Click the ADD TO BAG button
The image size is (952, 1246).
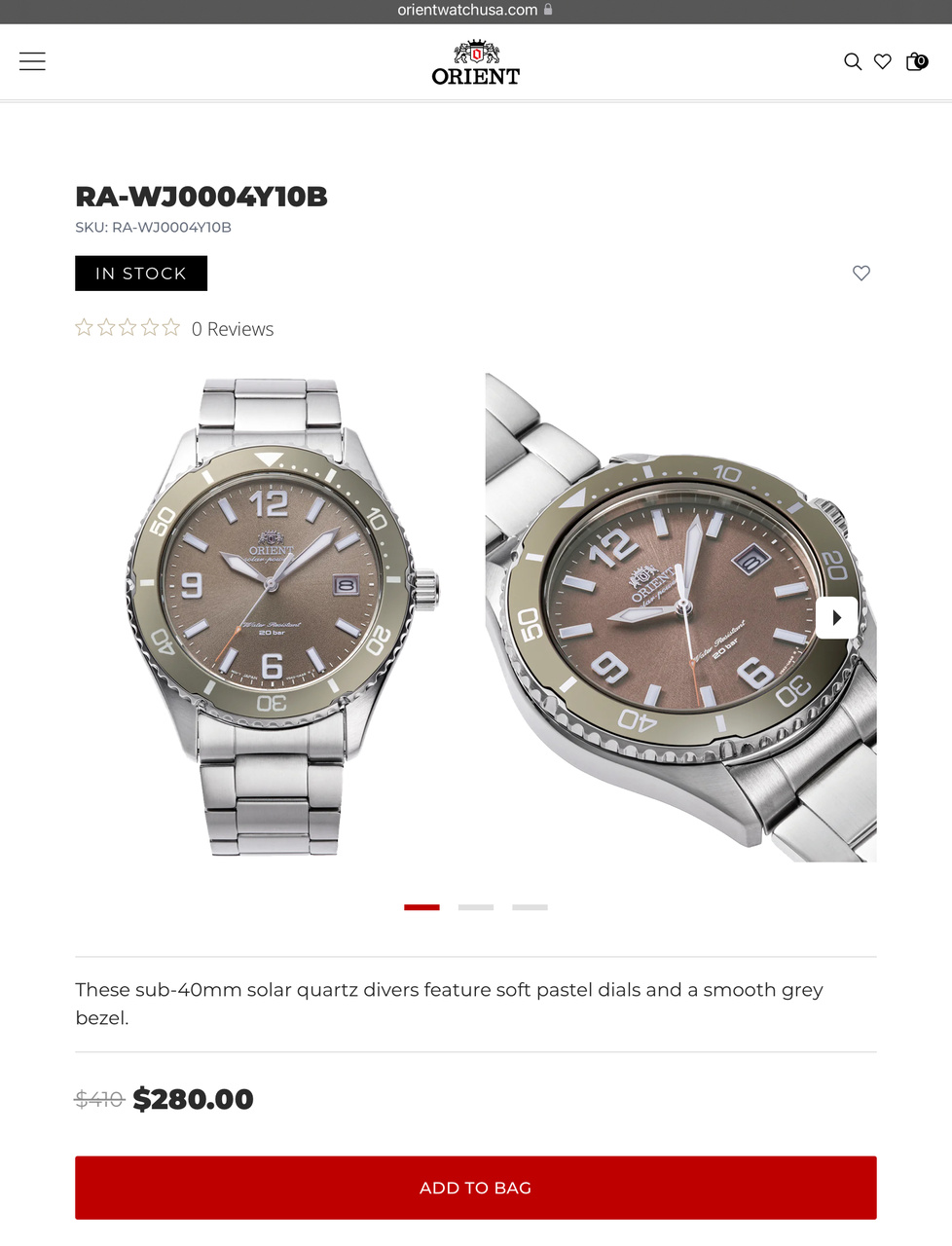coord(476,1188)
